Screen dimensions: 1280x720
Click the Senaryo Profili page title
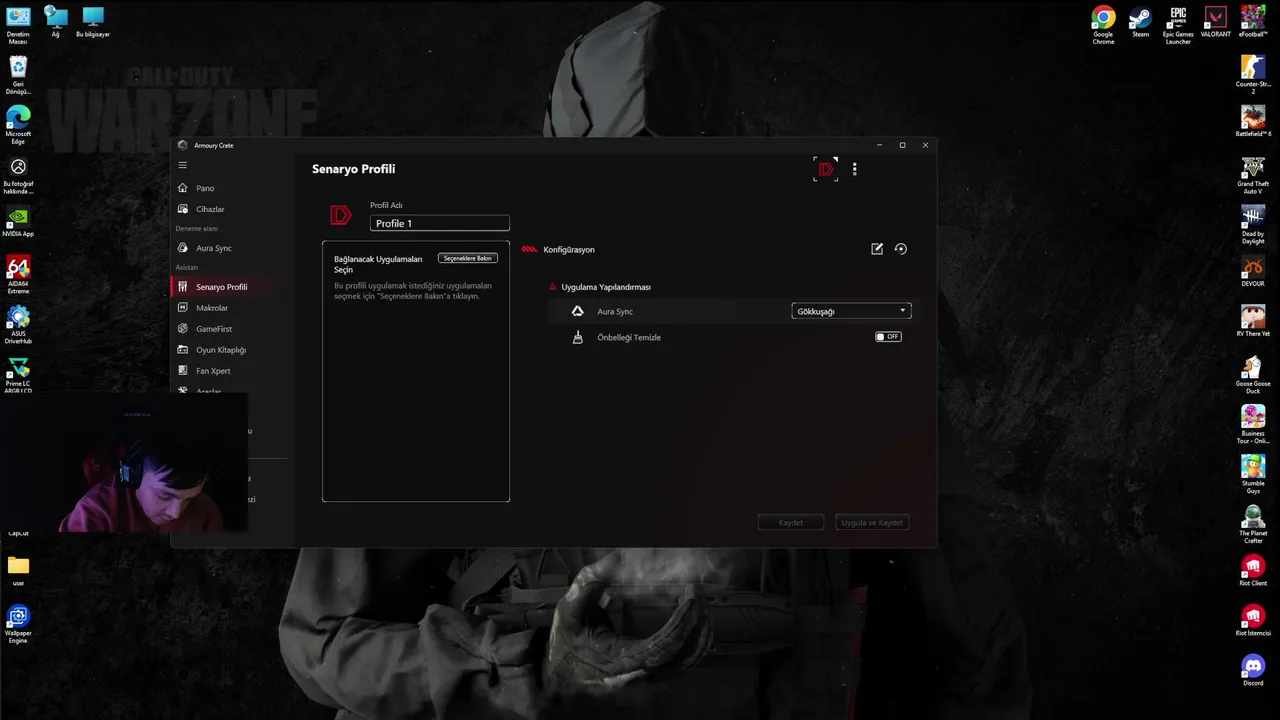(353, 169)
